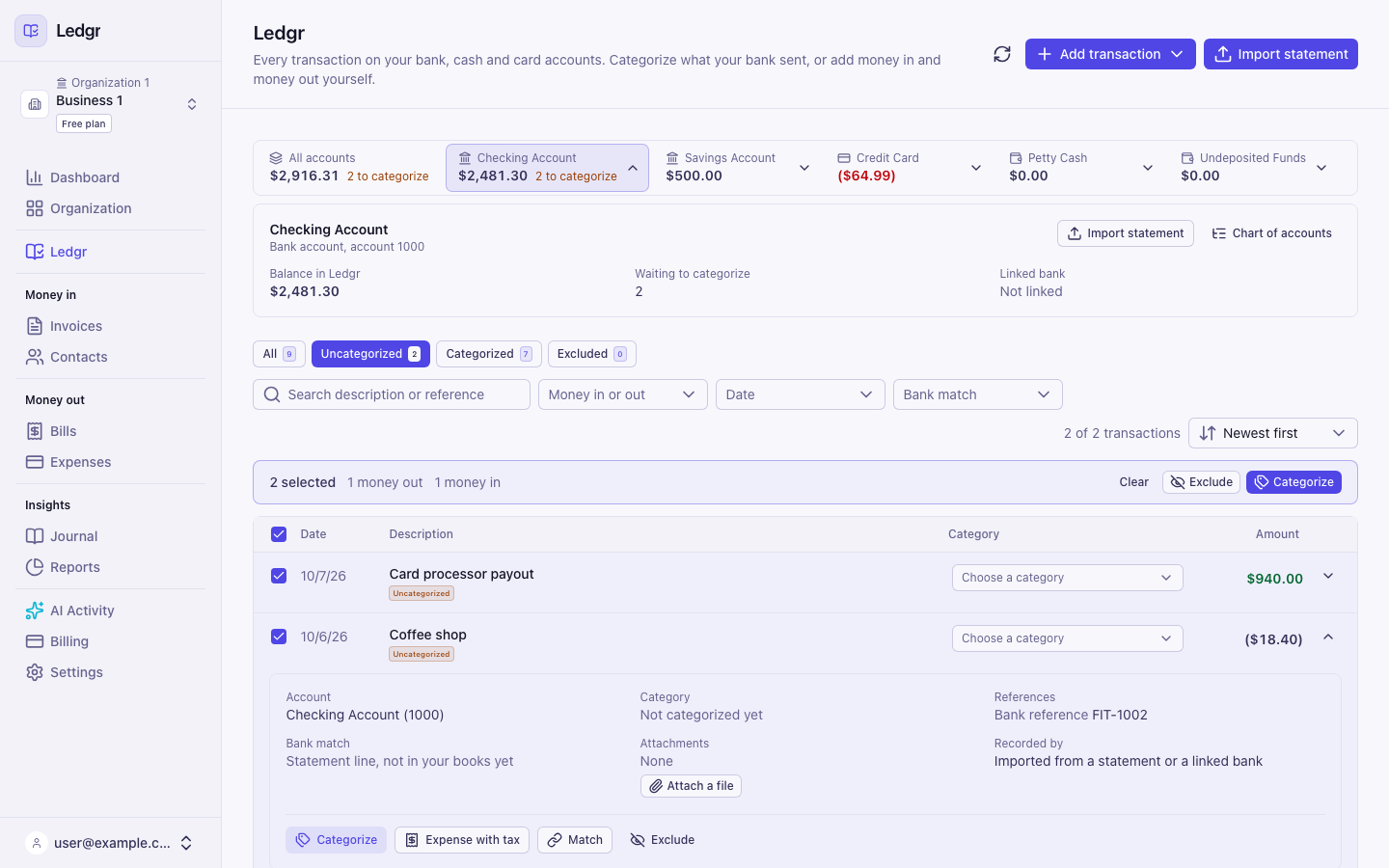
Task: Clear the current selection
Action: 1134,482
